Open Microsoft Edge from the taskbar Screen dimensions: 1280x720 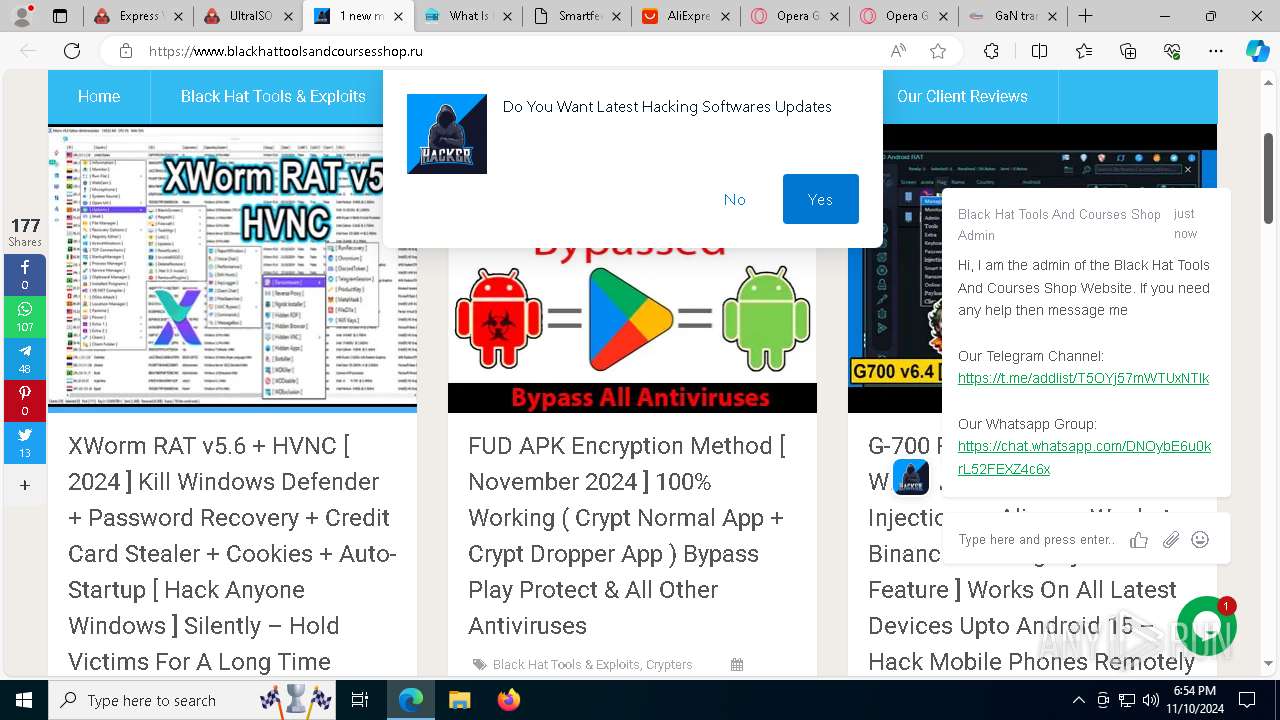tap(411, 700)
